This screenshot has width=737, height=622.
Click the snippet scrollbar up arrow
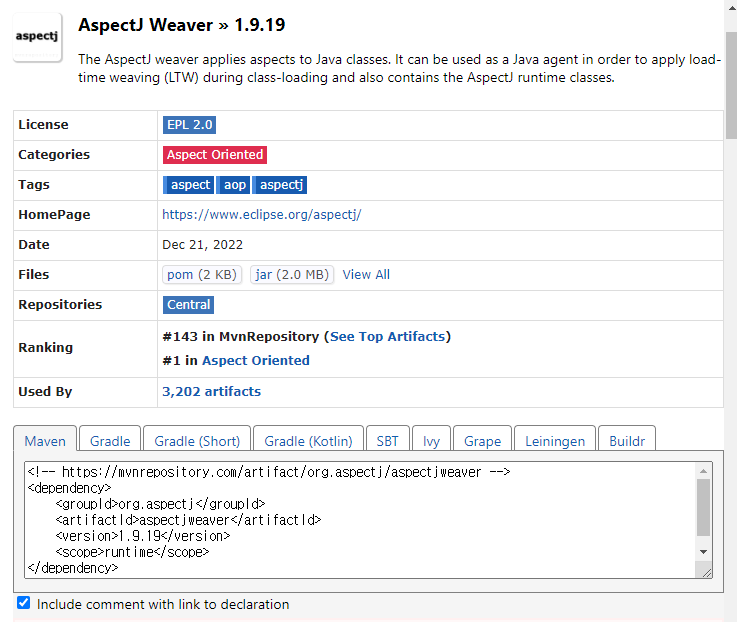(x=703, y=471)
